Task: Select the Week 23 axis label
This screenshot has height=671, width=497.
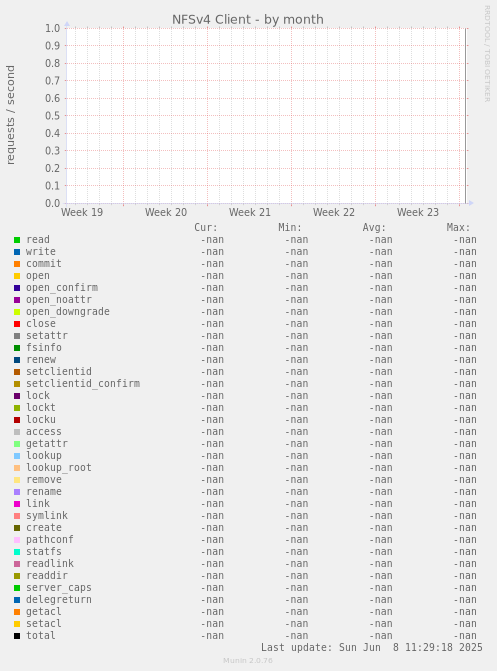Action: (418, 212)
